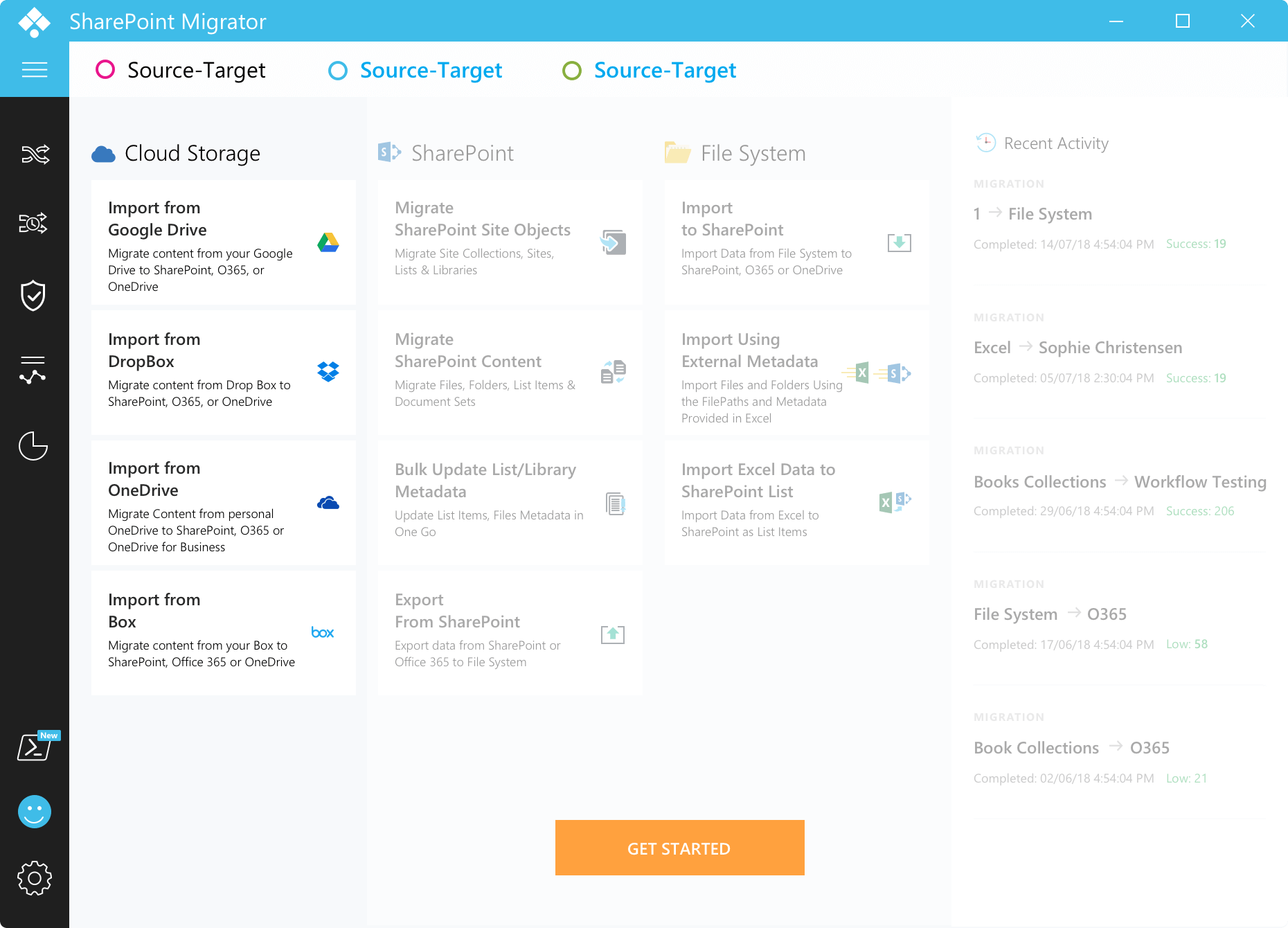Switch to the blue-circle Source-Target tab
The image size is (1288, 928).
click(415, 70)
